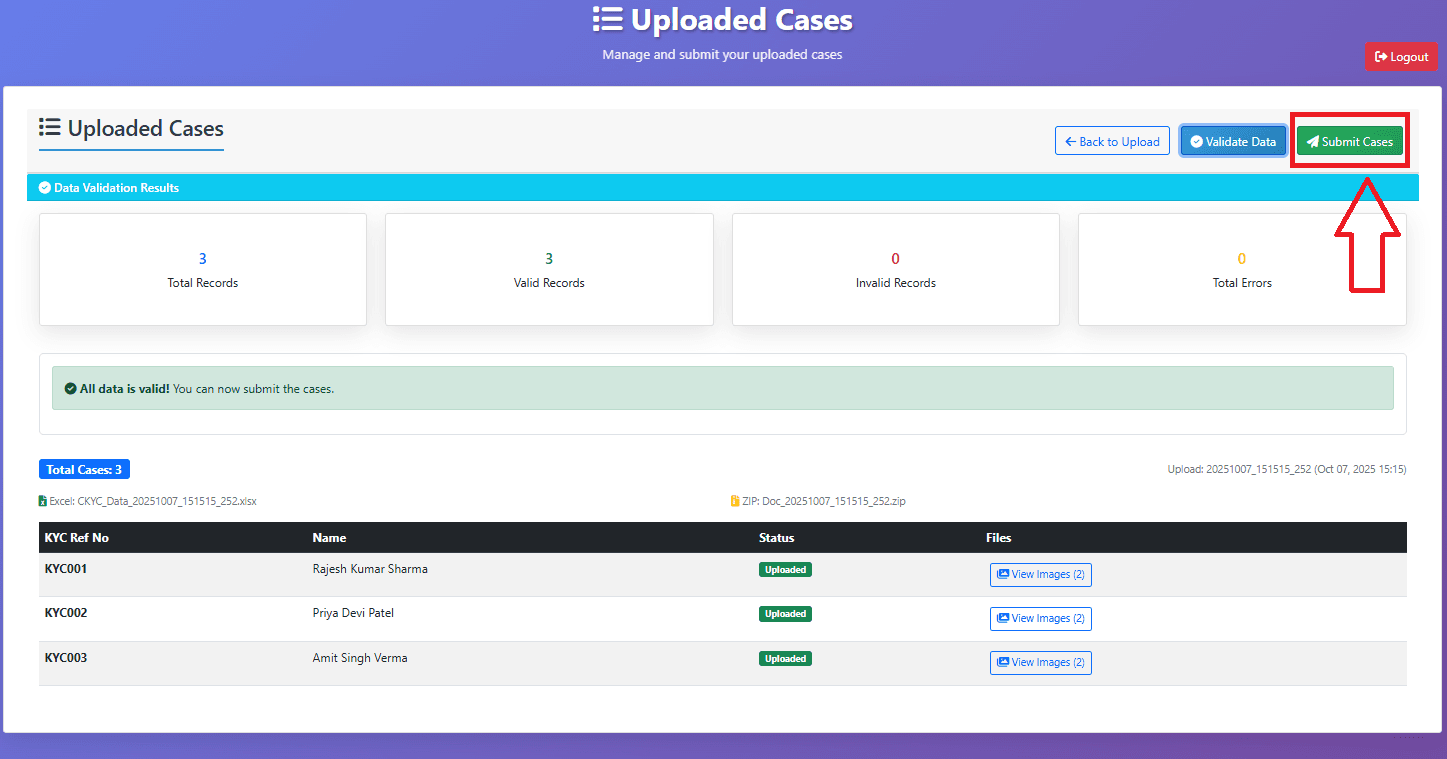The width and height of the screenshot is (1447, 759).
Task: Go back using Back to Upload
Action: pos(1112,142)
